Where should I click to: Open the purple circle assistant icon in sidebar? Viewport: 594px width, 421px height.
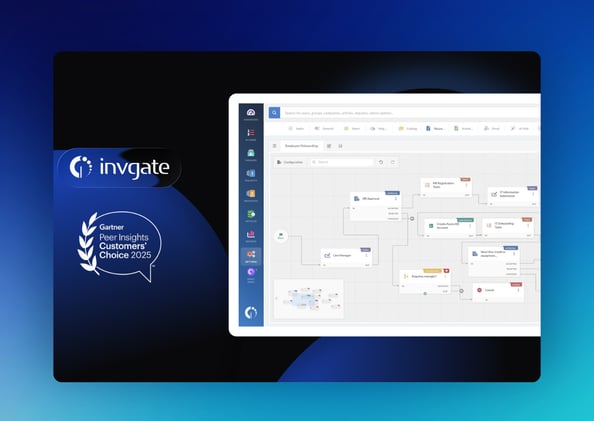(251, 272)
